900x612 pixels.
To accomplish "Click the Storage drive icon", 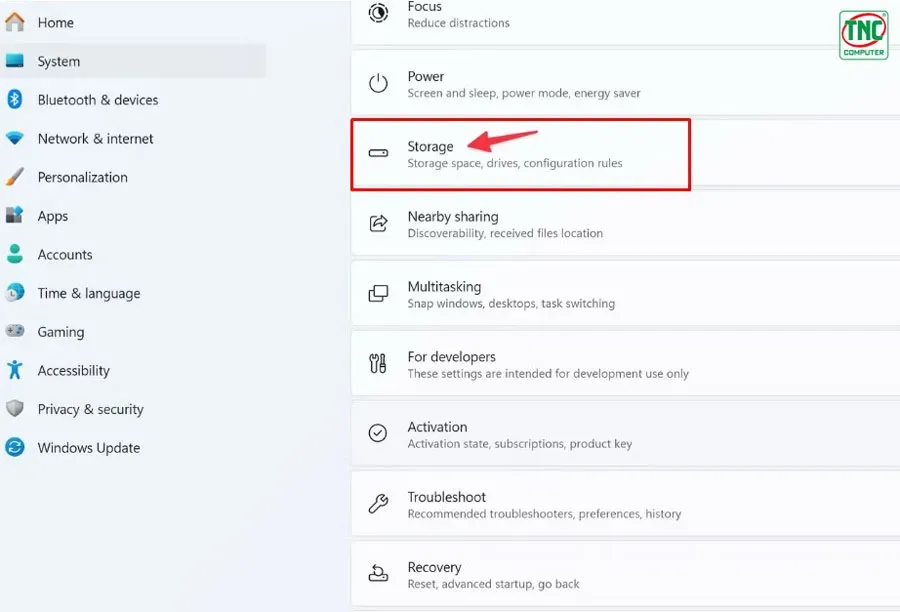I will (378, 153).
